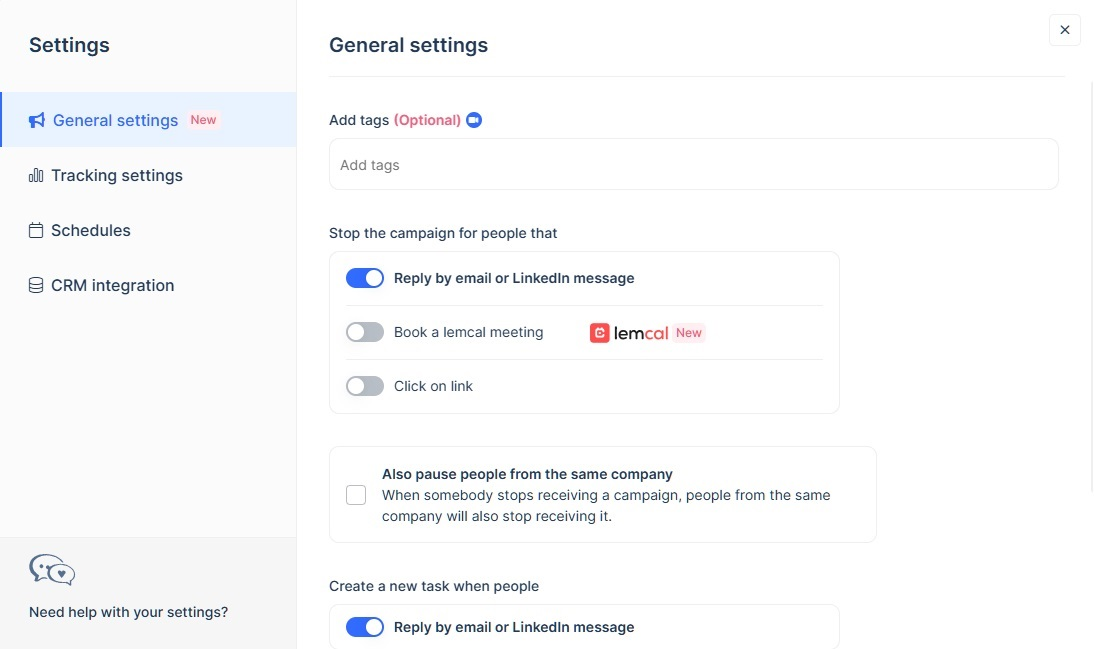Select the bar chart icon for Tracking settings
The width and height of the screenshot is (1094, 649).
[36, 175]
